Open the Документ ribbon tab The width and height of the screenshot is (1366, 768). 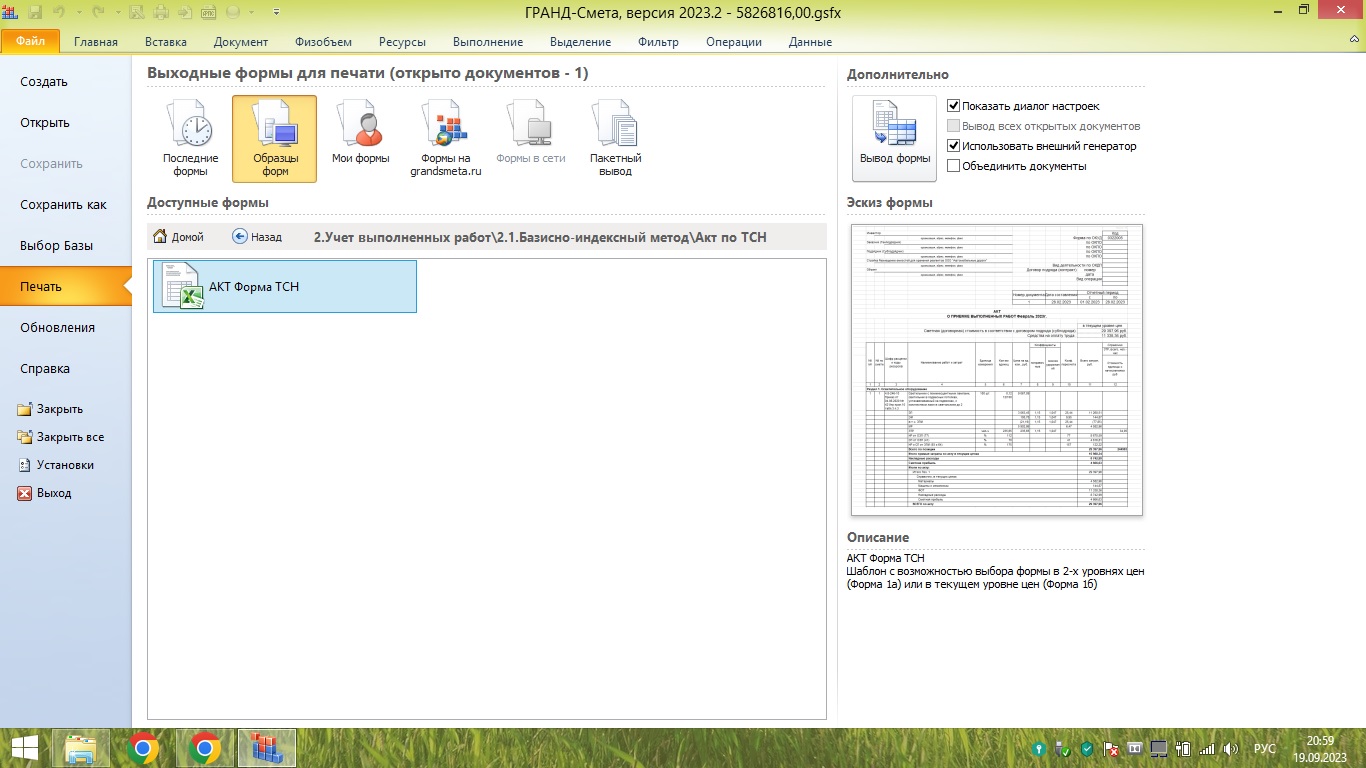(x=241, y=42)
